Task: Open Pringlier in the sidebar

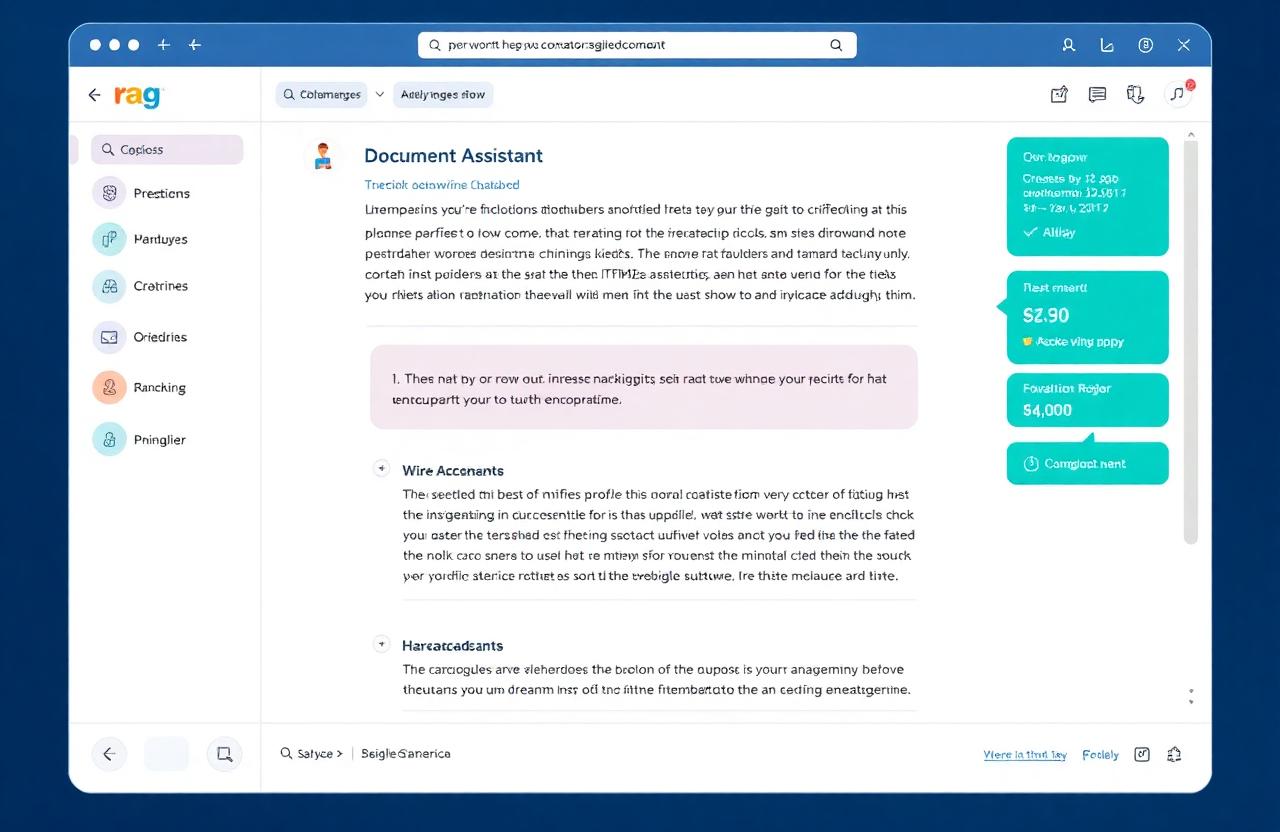Action: point(159,440)
